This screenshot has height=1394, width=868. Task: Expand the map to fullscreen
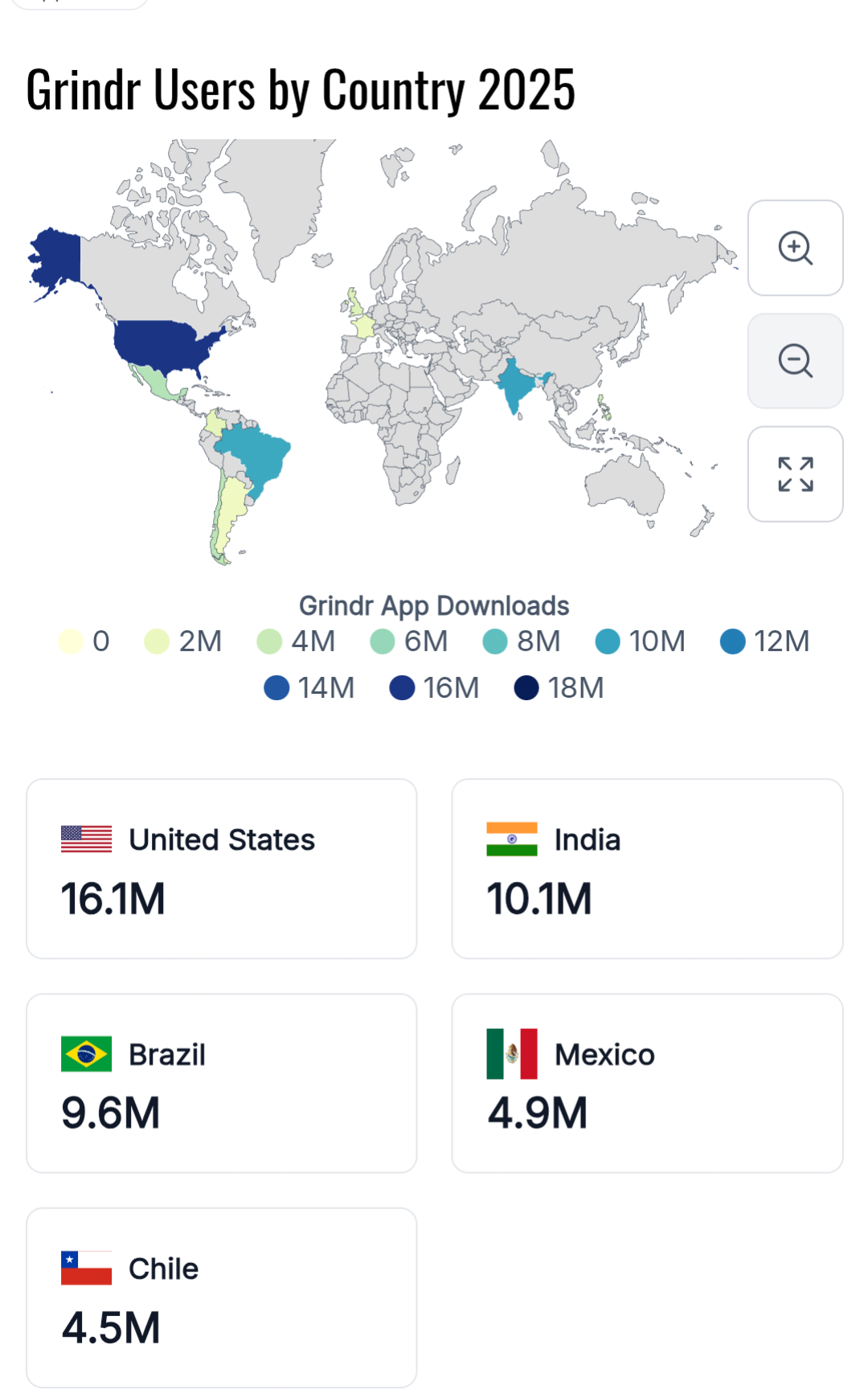coord(795,474)
